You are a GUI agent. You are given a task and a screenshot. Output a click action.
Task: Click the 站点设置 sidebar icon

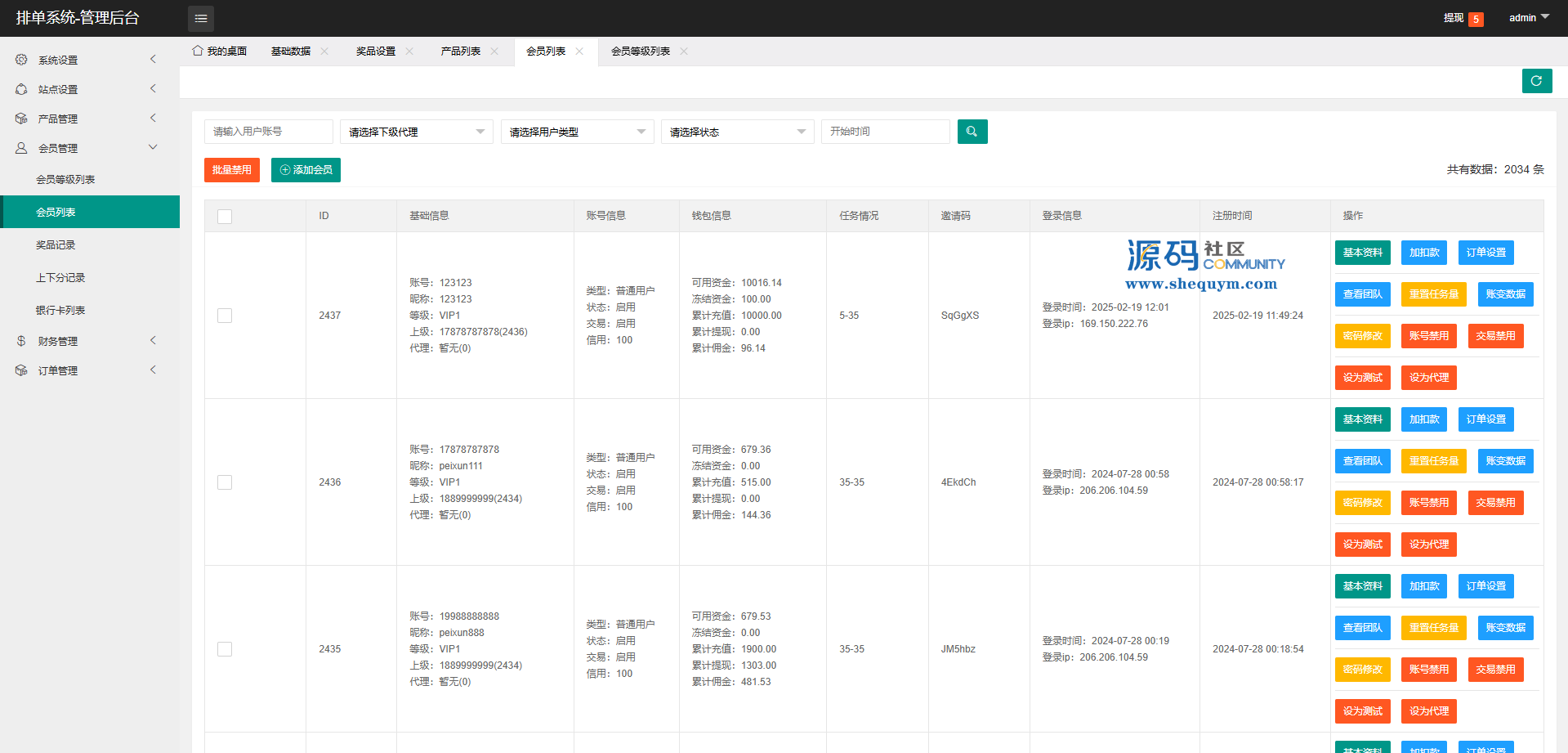[x=21, y=89]
